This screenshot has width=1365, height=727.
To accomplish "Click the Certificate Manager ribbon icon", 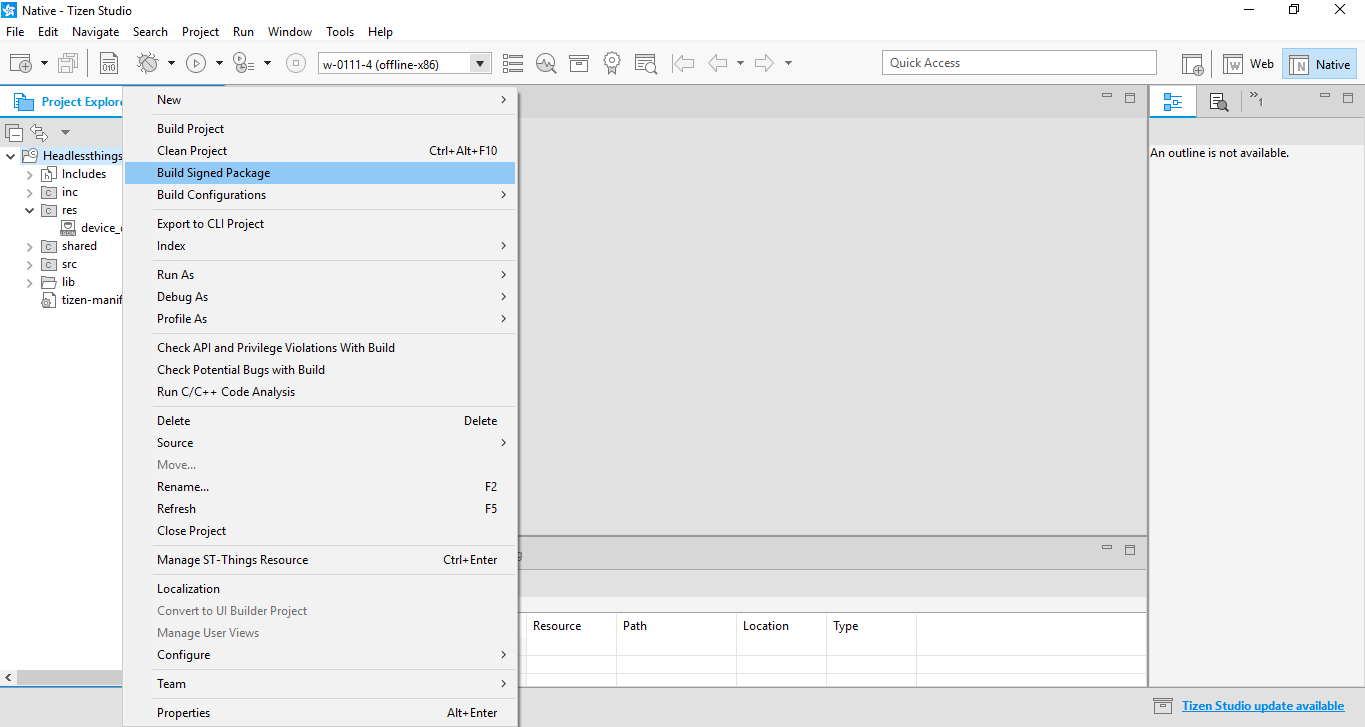I will pyautogui.click(x=612, y=63).
